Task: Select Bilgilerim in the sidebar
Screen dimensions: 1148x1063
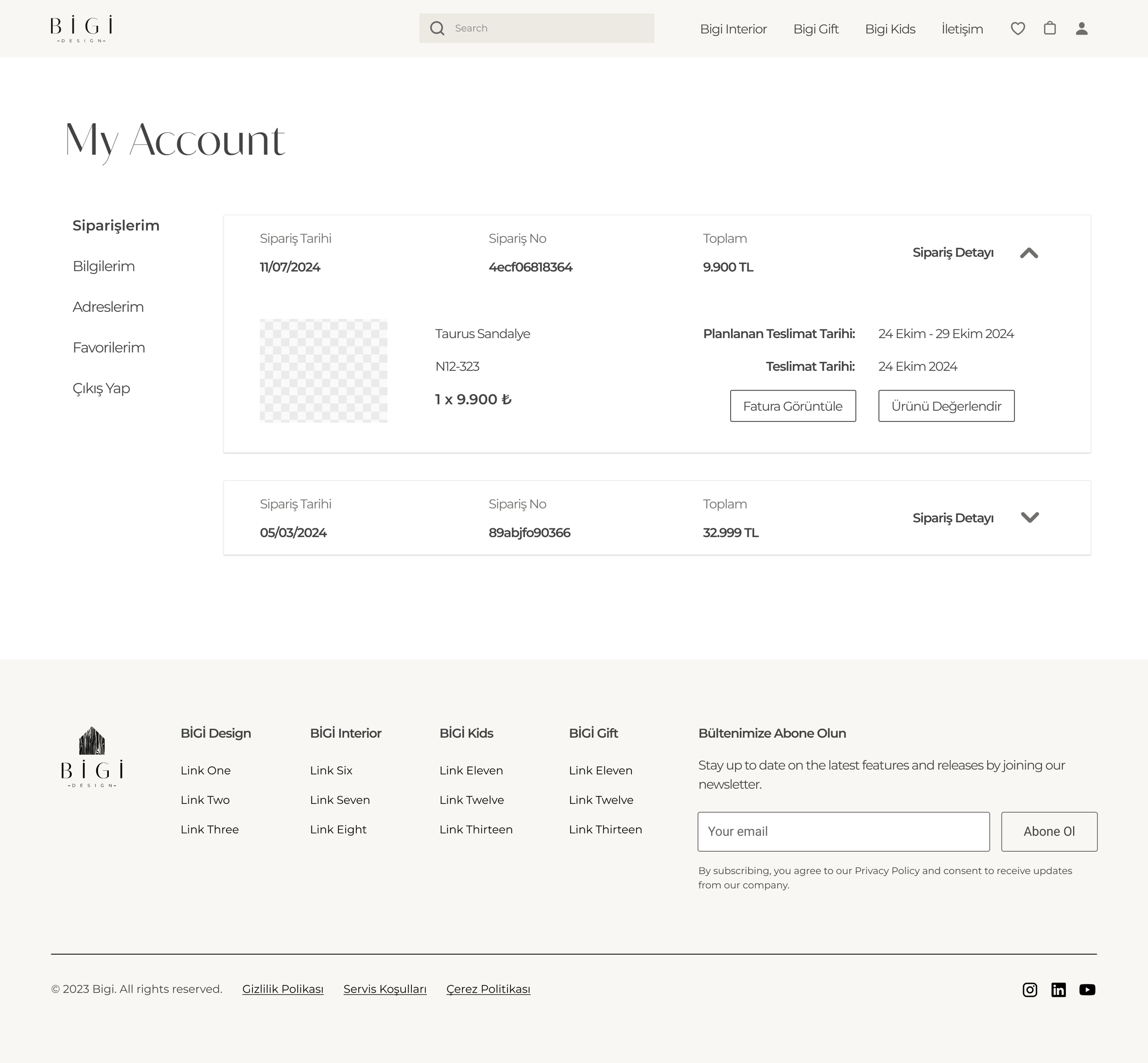Action: pos(103,266)
